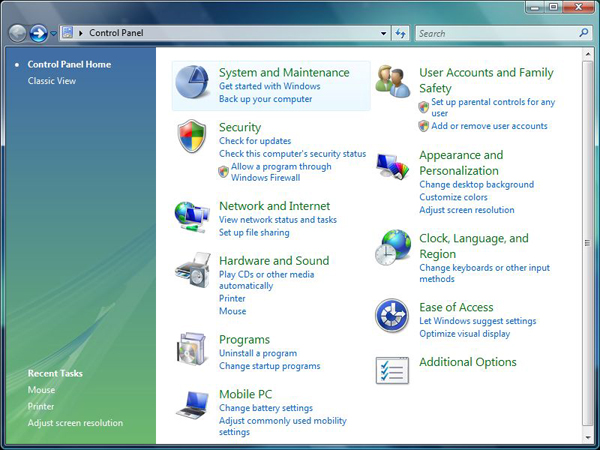Open the Appearance and Personalization icon
The image size is (600, 450).
point(392,165)
